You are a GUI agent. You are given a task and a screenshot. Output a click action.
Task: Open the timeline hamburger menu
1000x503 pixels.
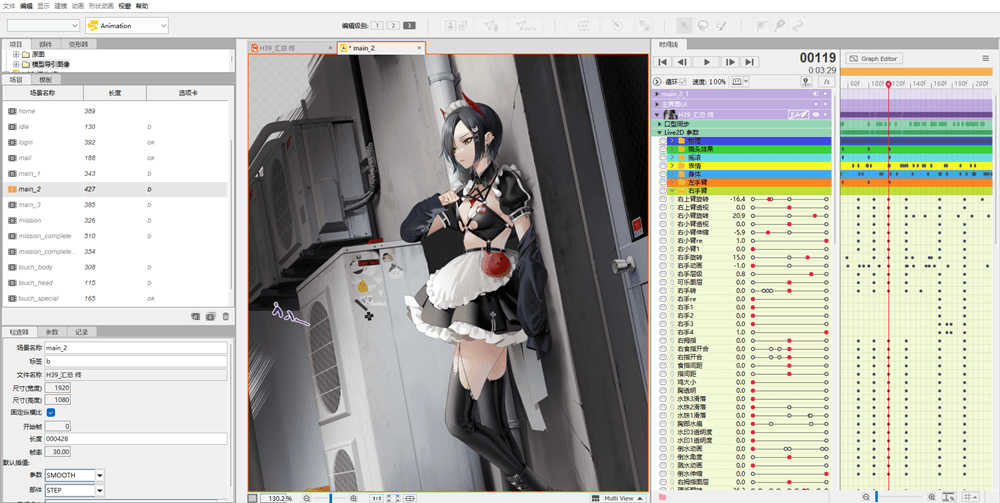pos(986,59)
